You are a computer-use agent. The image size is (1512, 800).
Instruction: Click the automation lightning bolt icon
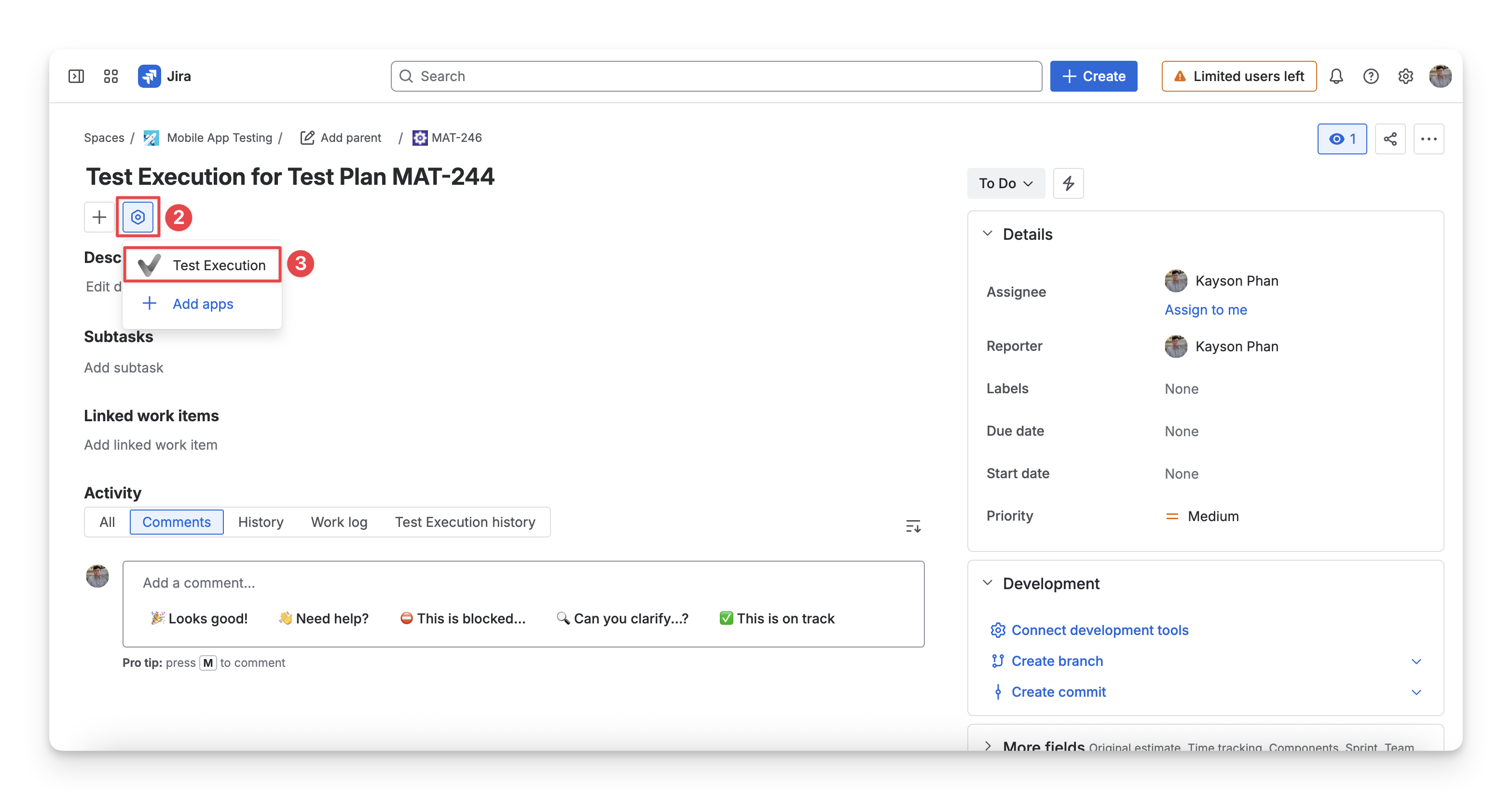click(1068, 183)
